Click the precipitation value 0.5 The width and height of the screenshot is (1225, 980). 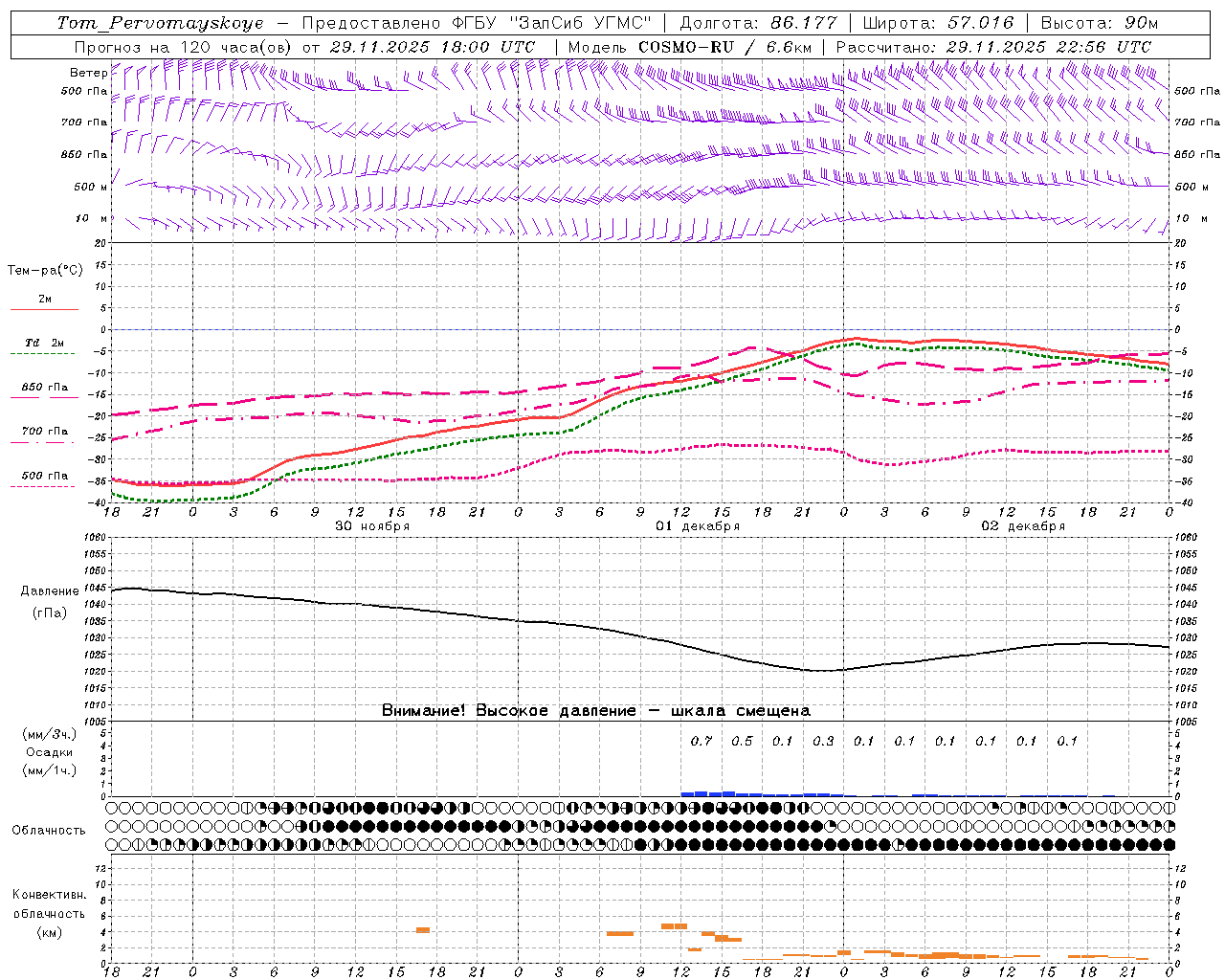pos(742,741)
